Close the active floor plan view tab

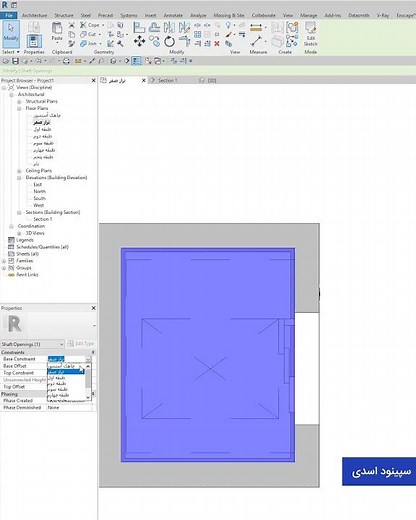144,80
